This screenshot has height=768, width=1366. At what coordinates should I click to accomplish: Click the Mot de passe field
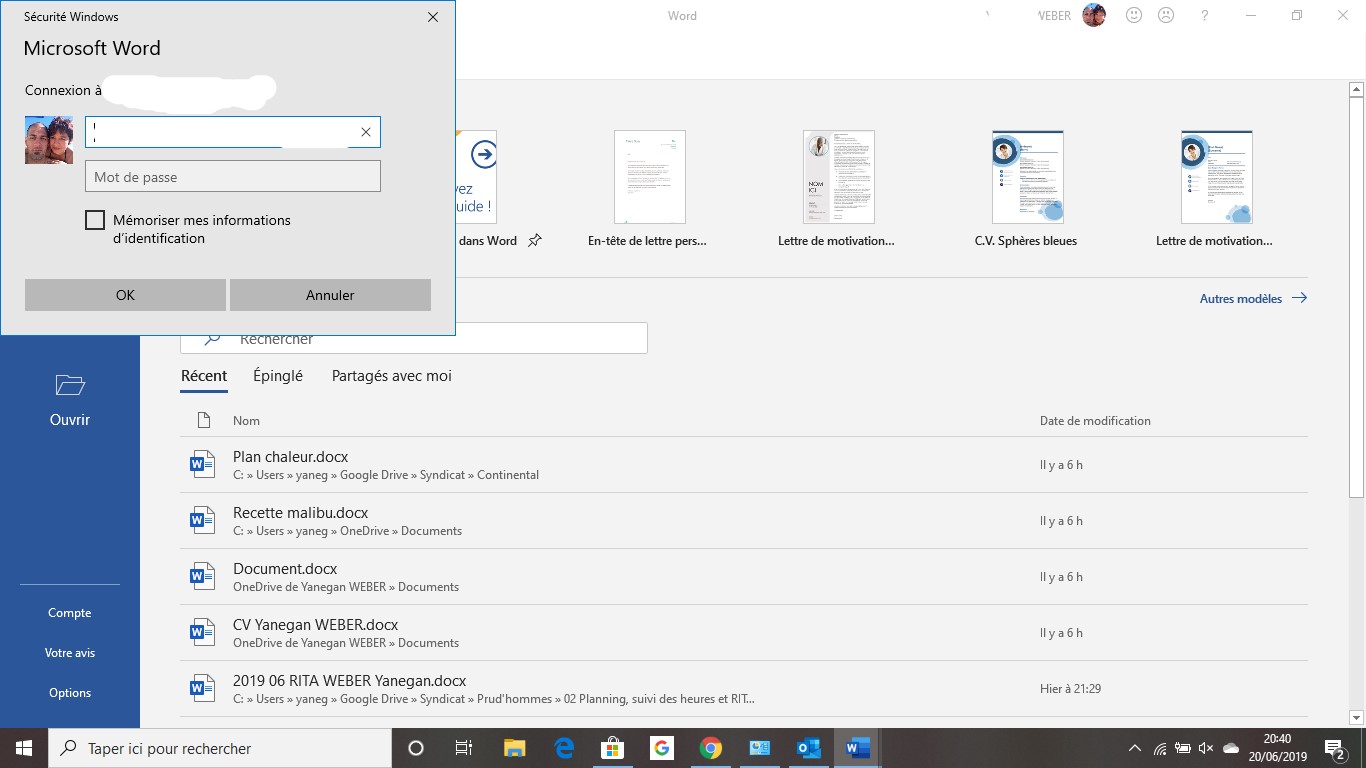pyautogui.click(x=233, y=176)
